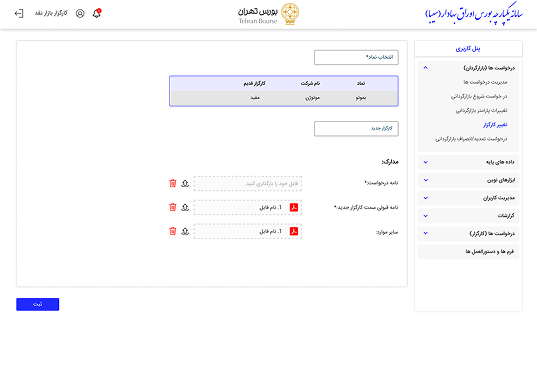Click the مفید cell in the table

pos(255,98)
